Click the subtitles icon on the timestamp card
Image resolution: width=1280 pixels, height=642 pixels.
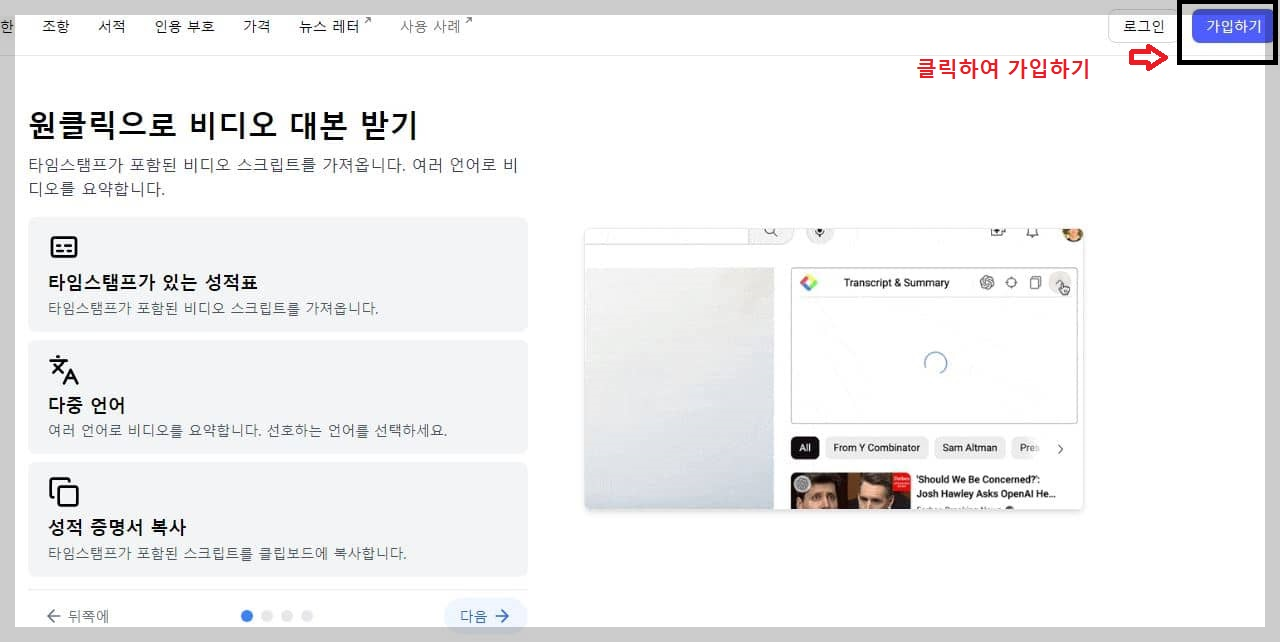click(x=64, y=247)
